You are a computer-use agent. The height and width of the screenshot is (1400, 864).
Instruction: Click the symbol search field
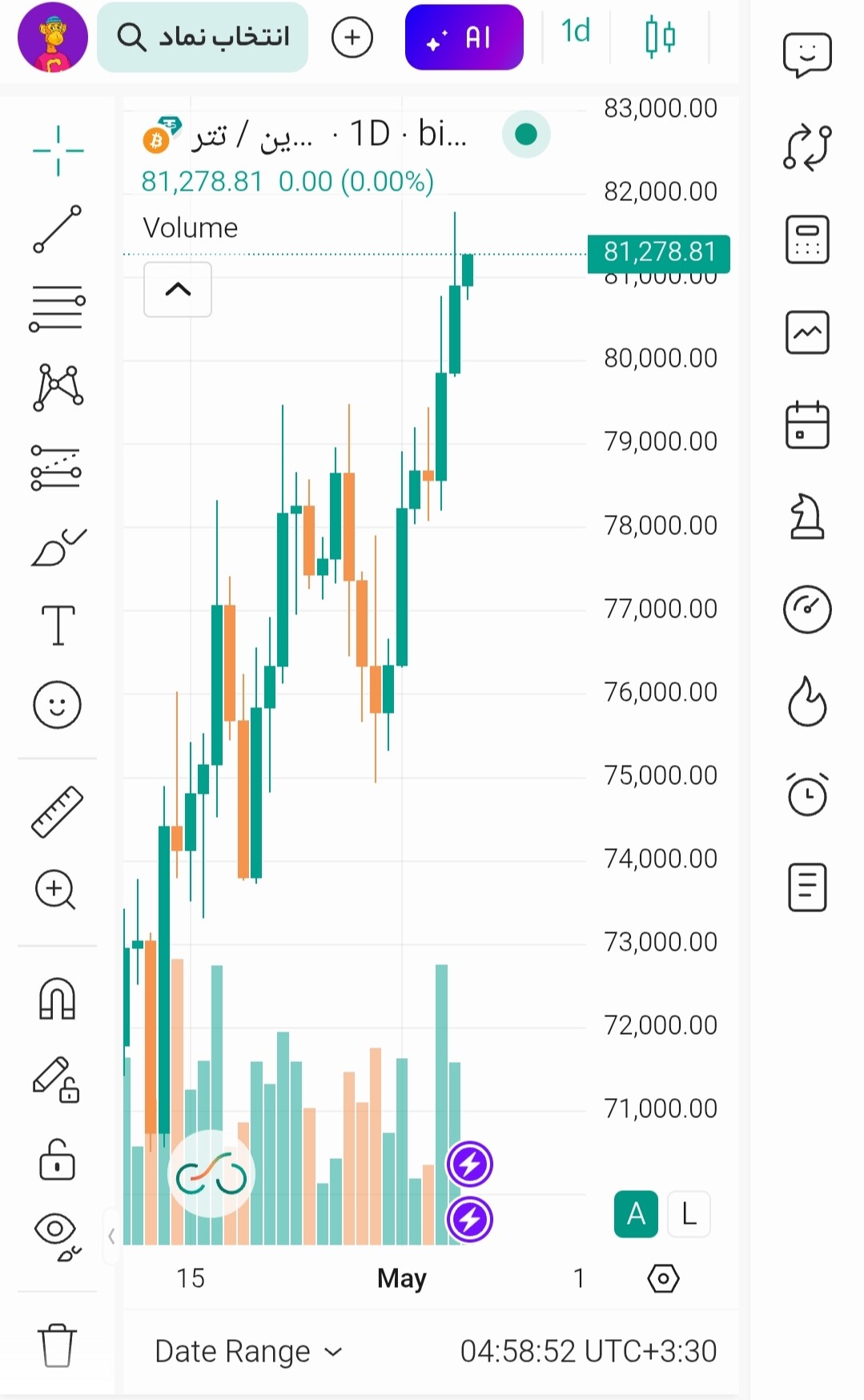coord(203,37)
